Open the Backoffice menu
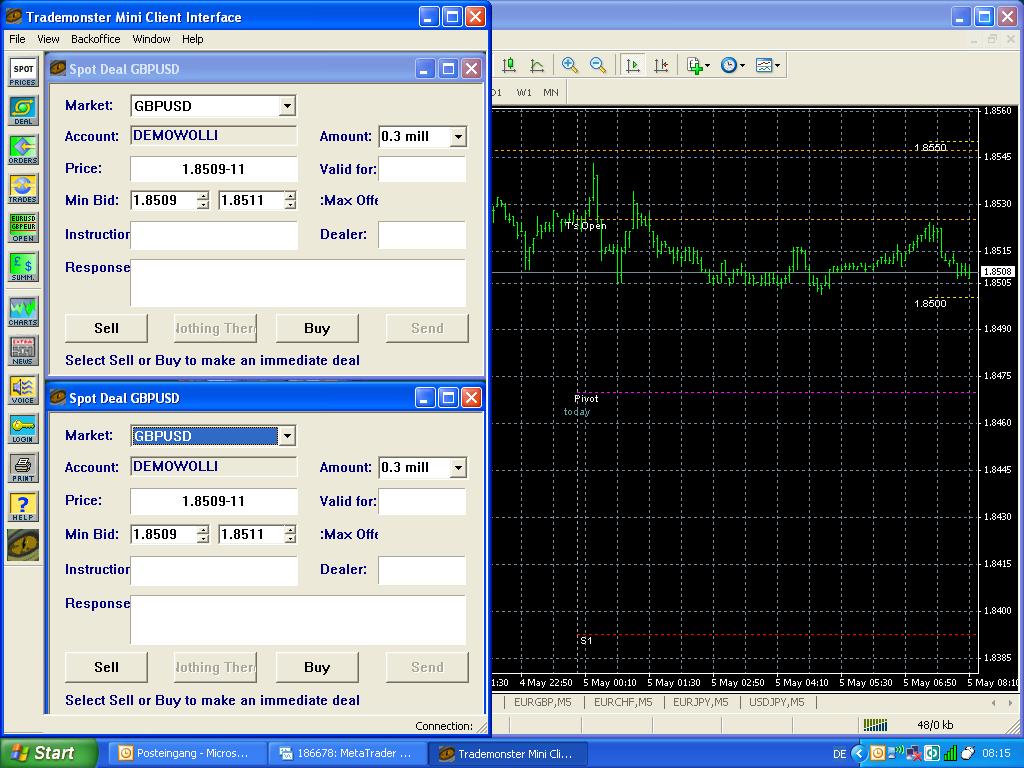 [95, 39]
